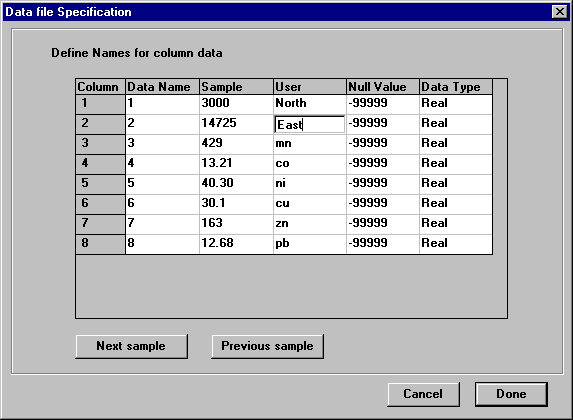This screenshot has height=420, width=573.
Task: Cancel the data file specification
Action: 423,394
